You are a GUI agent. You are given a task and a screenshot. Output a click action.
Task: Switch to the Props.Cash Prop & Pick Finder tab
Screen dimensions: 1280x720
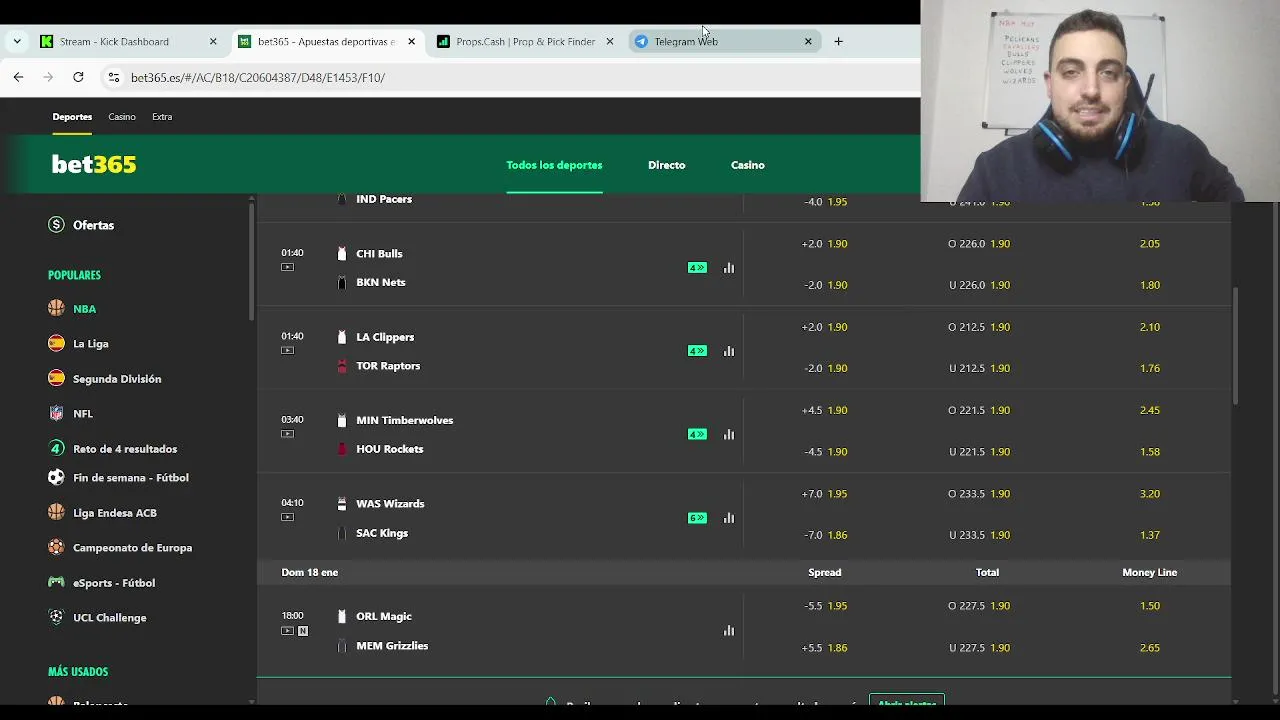point(525,41)
